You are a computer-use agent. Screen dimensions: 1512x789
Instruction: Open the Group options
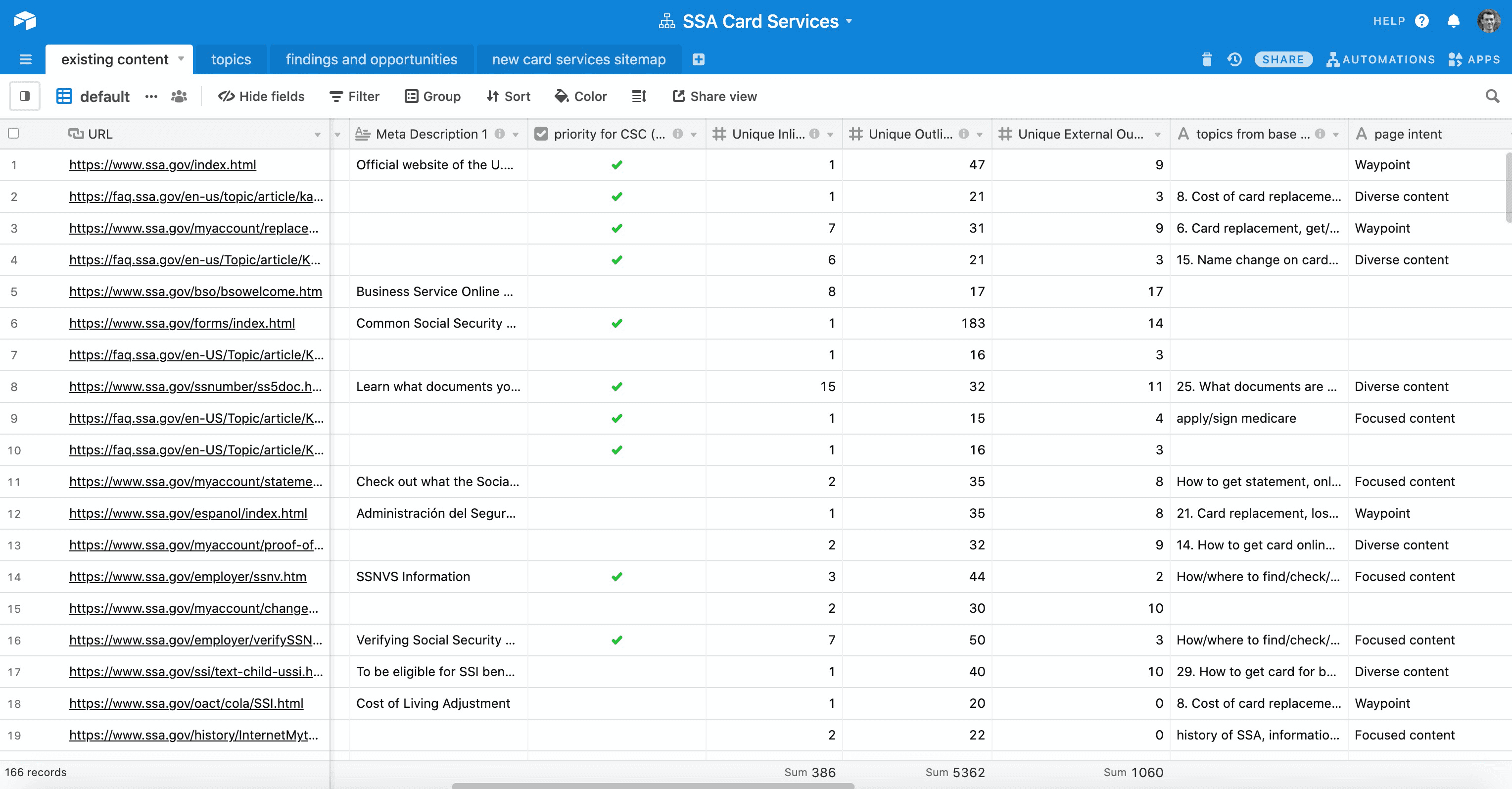432,97
